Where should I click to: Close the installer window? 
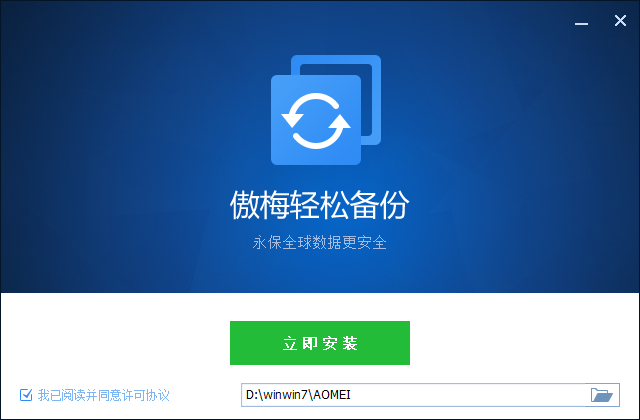(620, 20)
